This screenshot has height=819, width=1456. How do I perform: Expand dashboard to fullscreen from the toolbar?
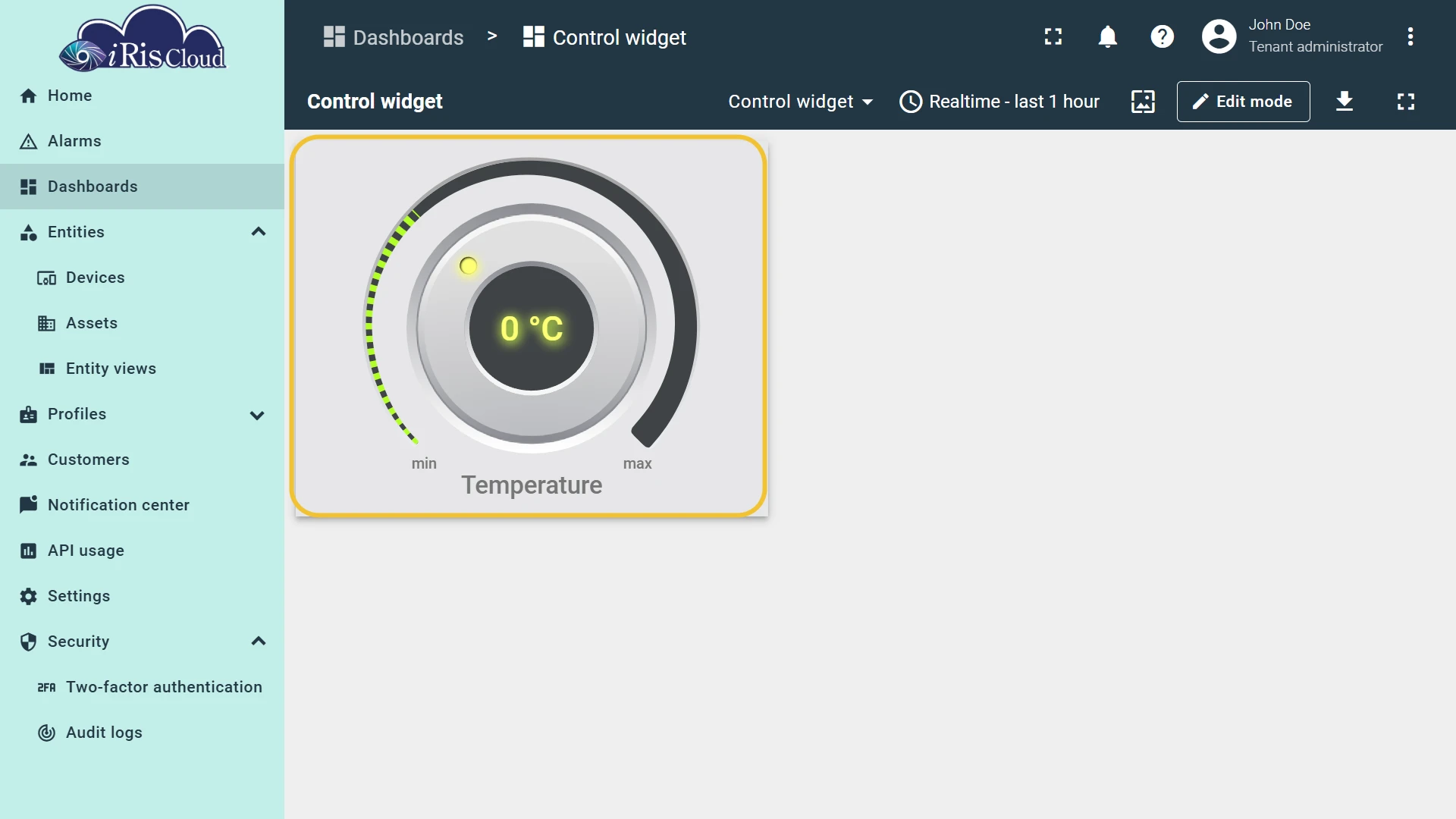1406,102
